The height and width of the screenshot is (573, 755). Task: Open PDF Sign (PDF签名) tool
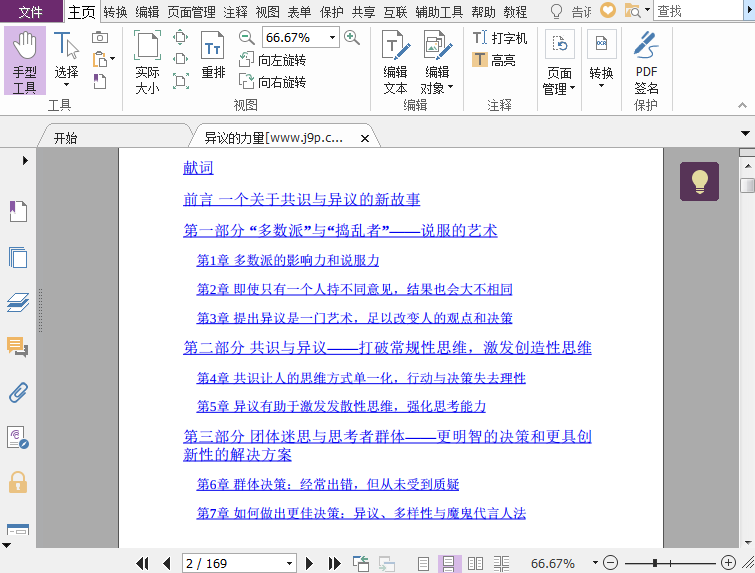tap(646, 62)
